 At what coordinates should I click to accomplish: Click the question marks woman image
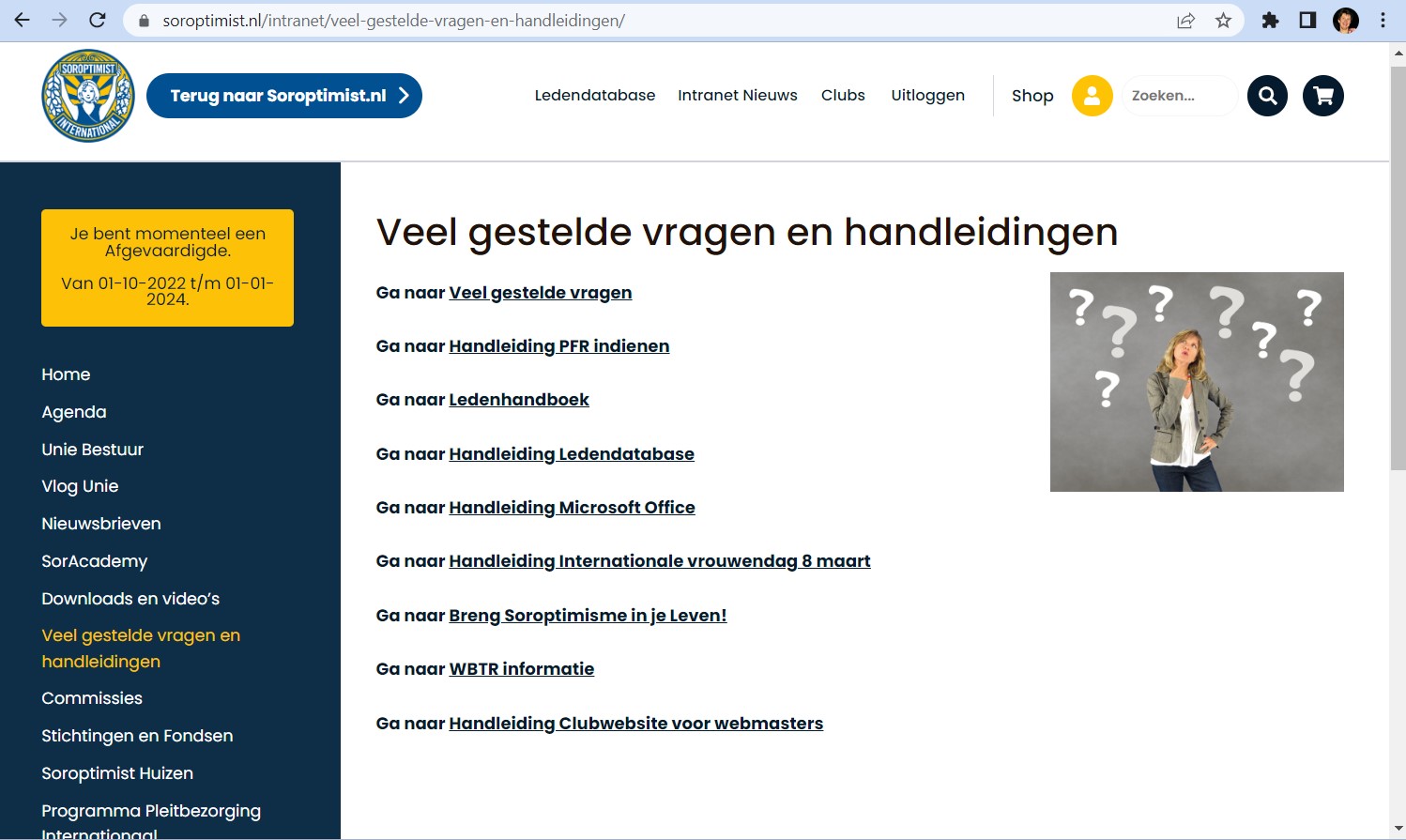pyautogui.click(x=1196, y=382)
